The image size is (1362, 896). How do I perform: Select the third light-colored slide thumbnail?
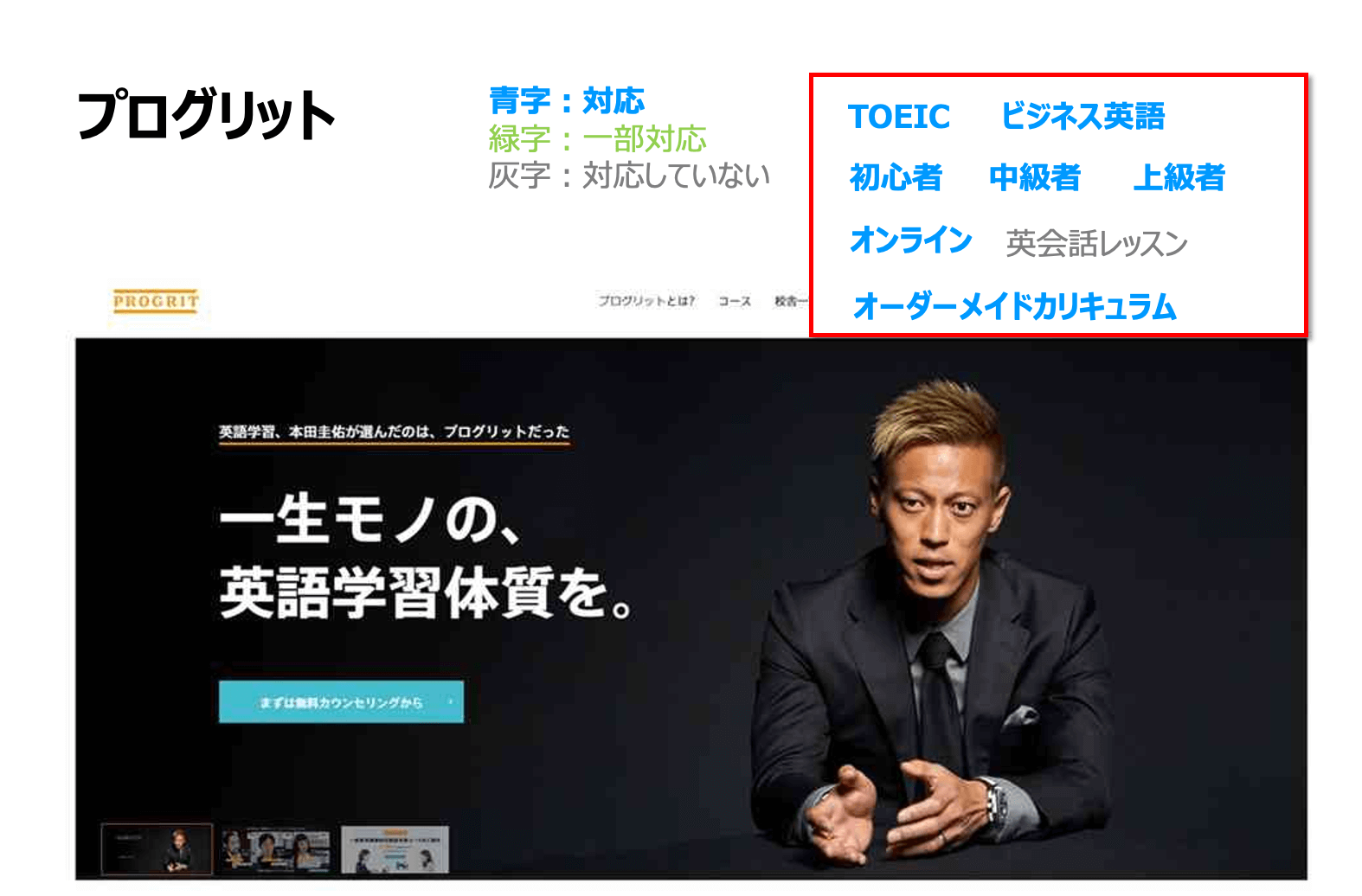click(x=395, y=849)
